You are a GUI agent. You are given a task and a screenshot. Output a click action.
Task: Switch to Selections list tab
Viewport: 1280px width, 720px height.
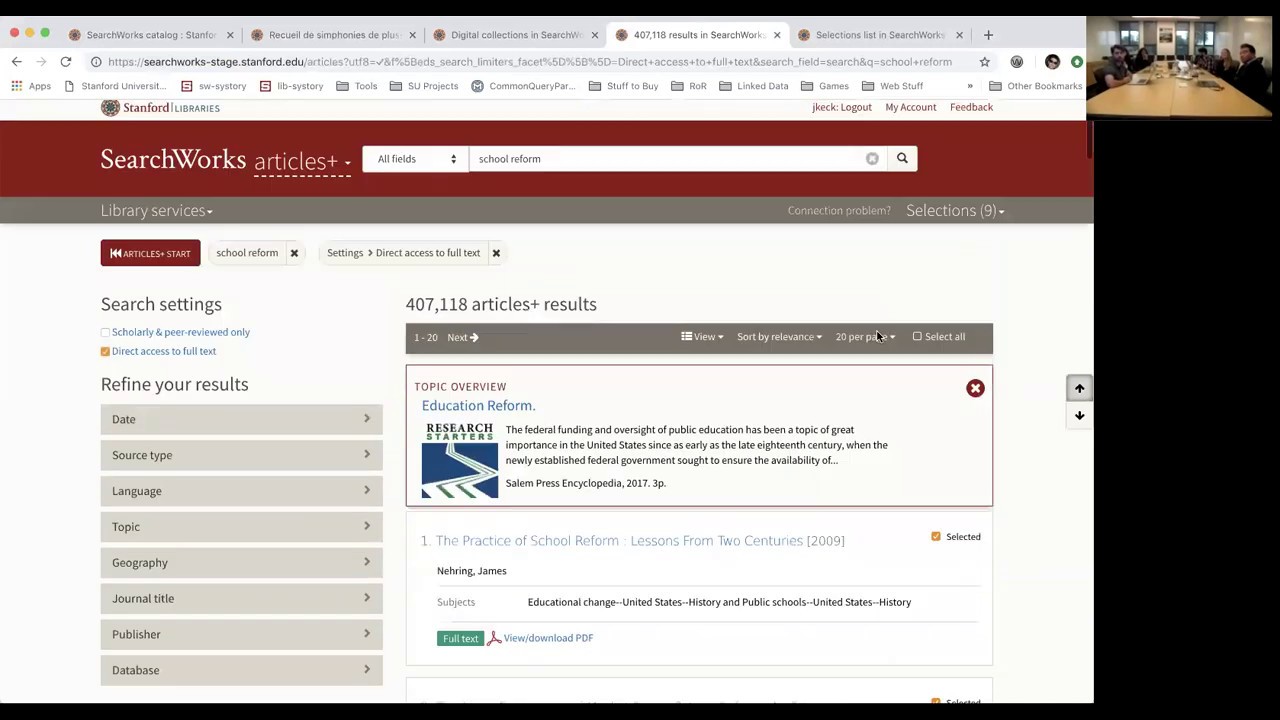879,35
